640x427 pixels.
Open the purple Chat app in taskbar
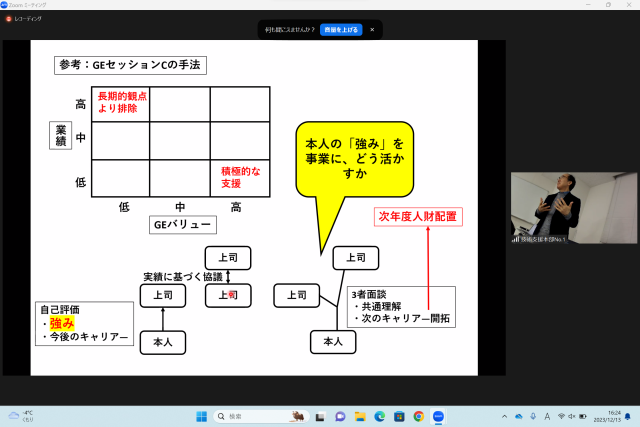coord(341,416)
